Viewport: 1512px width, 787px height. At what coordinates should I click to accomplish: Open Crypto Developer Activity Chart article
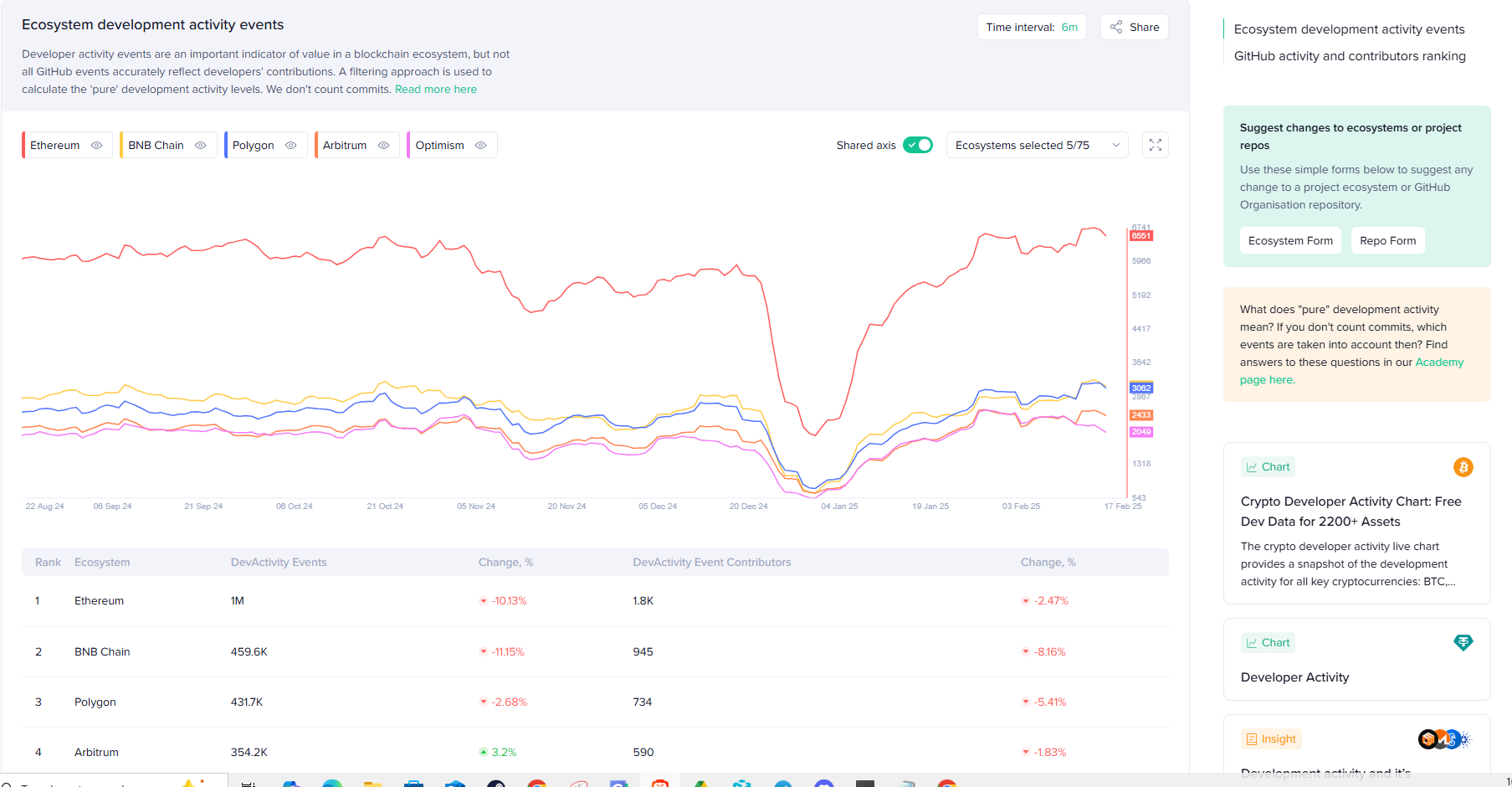coord(1351,512)
